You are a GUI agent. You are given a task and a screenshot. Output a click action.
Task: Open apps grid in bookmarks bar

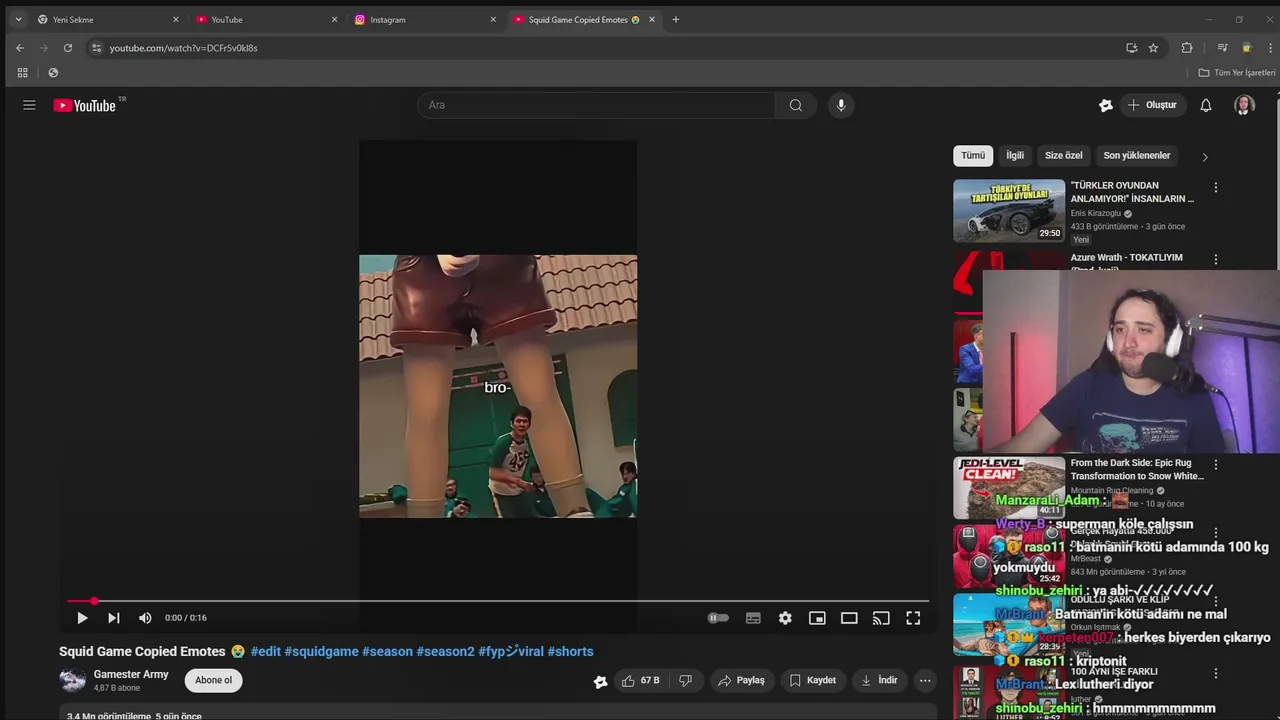tap(22, 73)
